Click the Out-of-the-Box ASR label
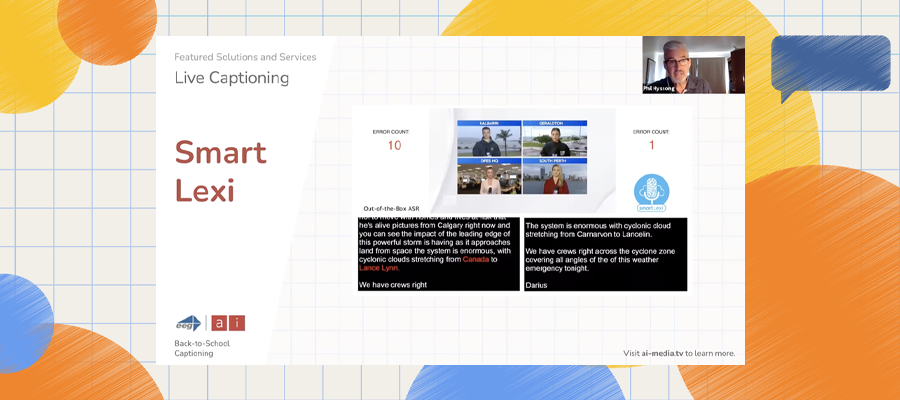900x400 pixels. pyautogui.click(x=393, y=208)
